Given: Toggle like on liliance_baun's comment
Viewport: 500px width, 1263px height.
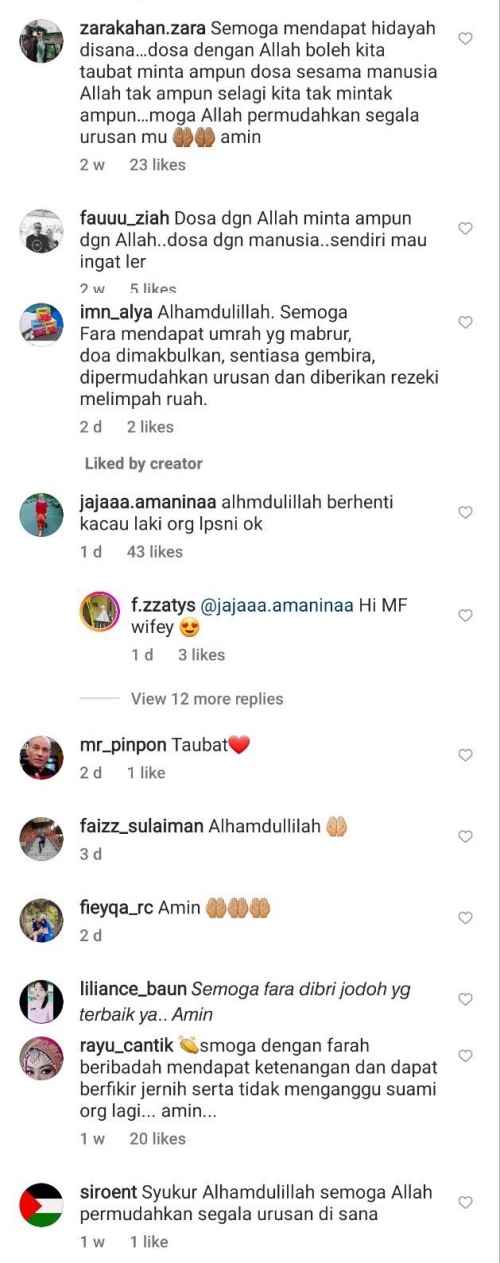Looking at the screenshot, I should pos(465,999).
